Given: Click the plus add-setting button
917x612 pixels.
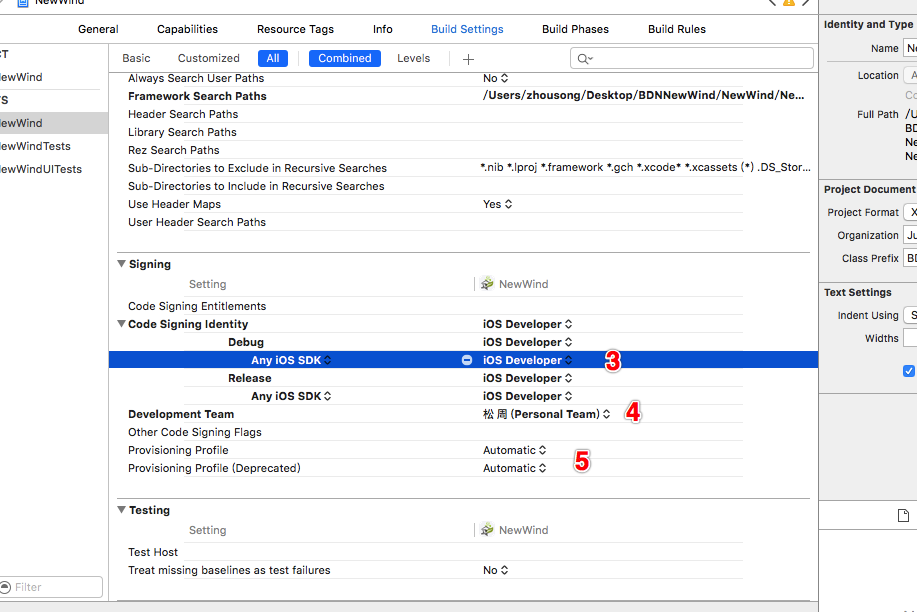Looking at the screenshot, I should click(468, 59).
